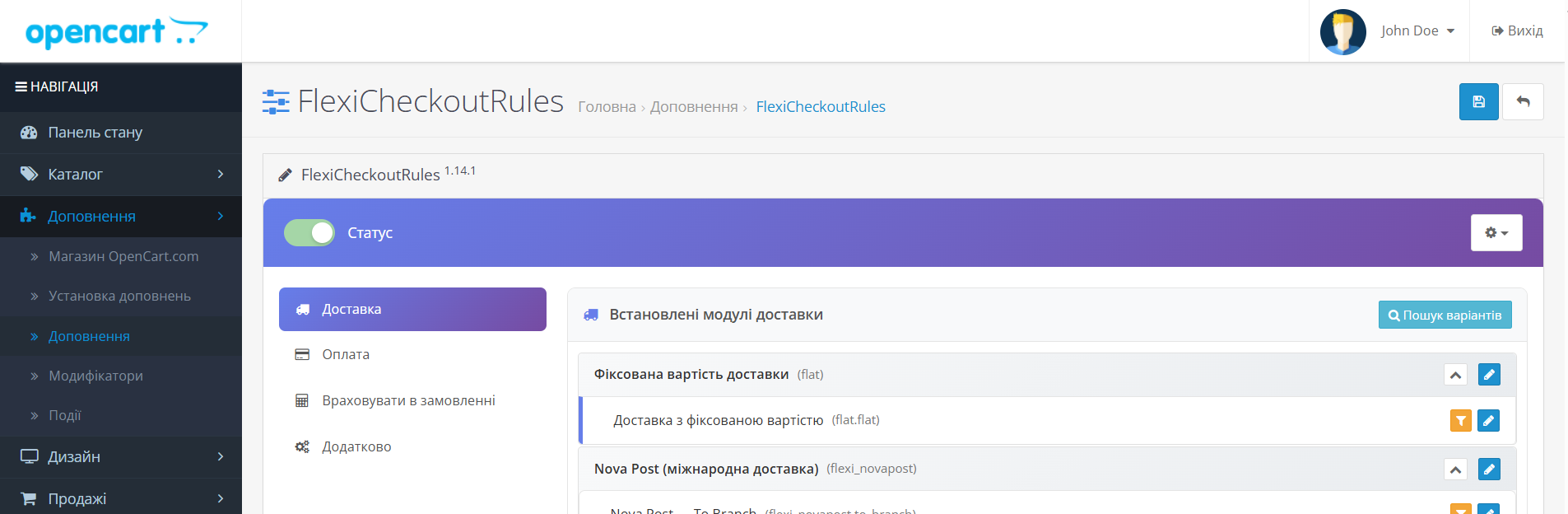Click the pencil icon beside FlexiCheckoutRules 1.14.1
The width and height of the screenshot is (1568, 514).
(285, 175)
